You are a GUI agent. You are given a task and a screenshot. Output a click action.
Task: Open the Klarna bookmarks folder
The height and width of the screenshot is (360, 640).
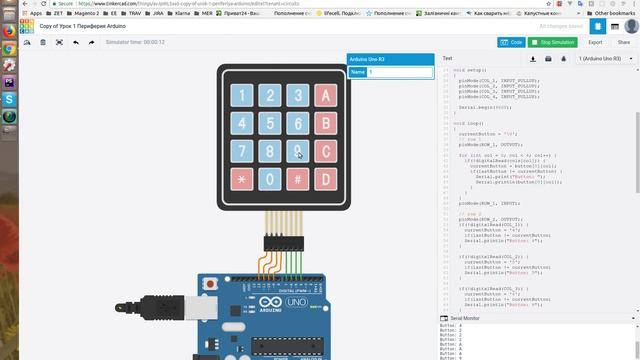178,13
